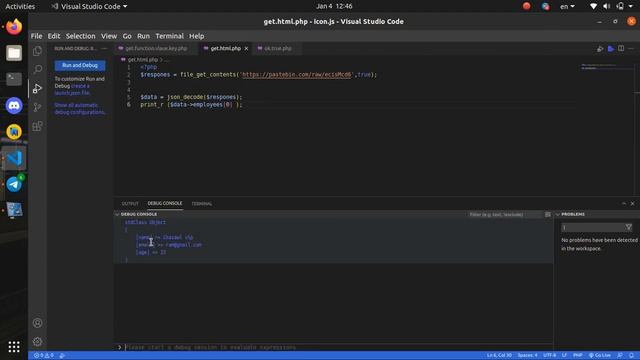Change the Spaces: 4 indentation setting
The image size is (640, 360).
coord(528,356)
